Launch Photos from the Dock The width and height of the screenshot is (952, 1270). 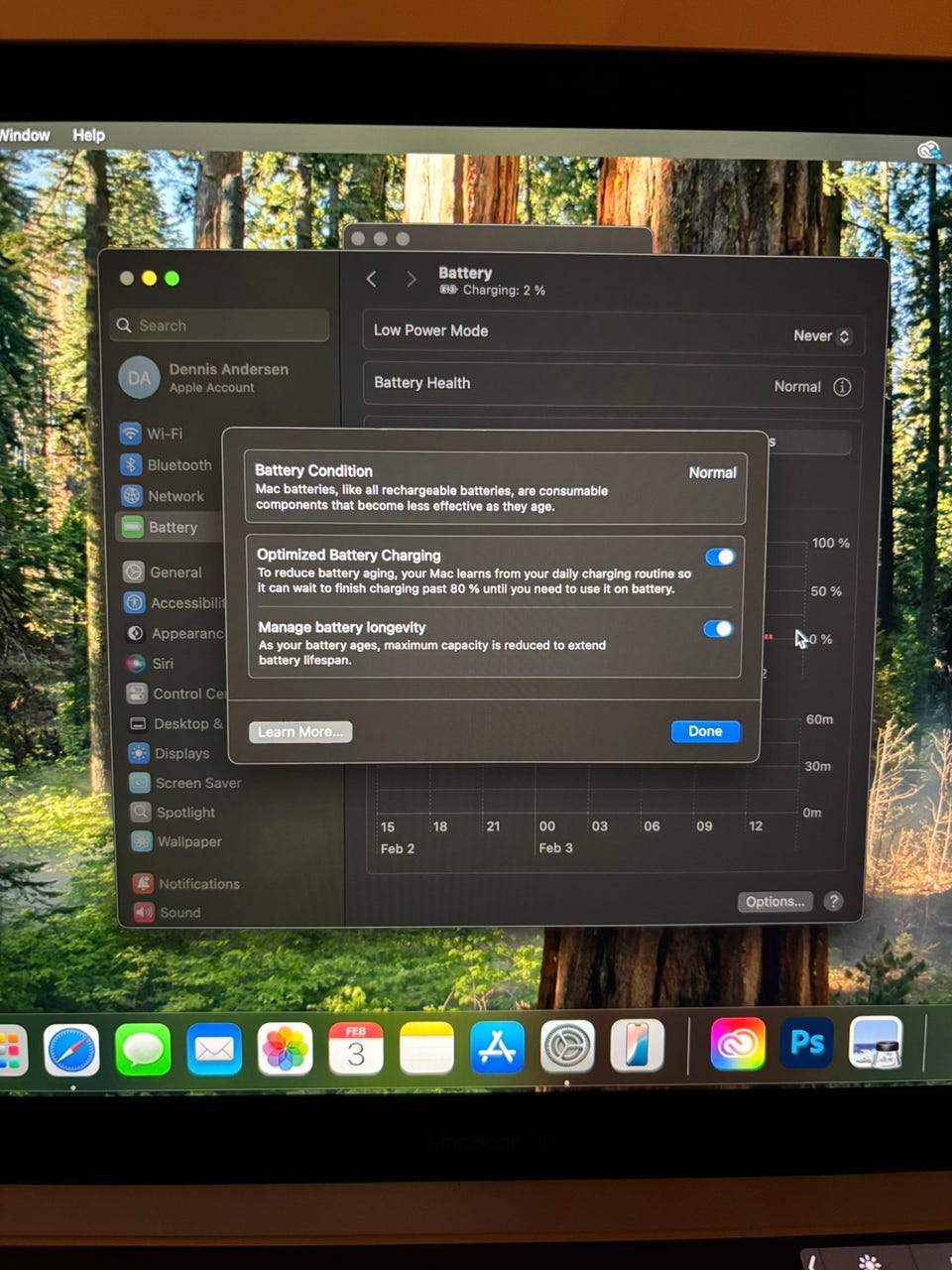coord(285,1049)
